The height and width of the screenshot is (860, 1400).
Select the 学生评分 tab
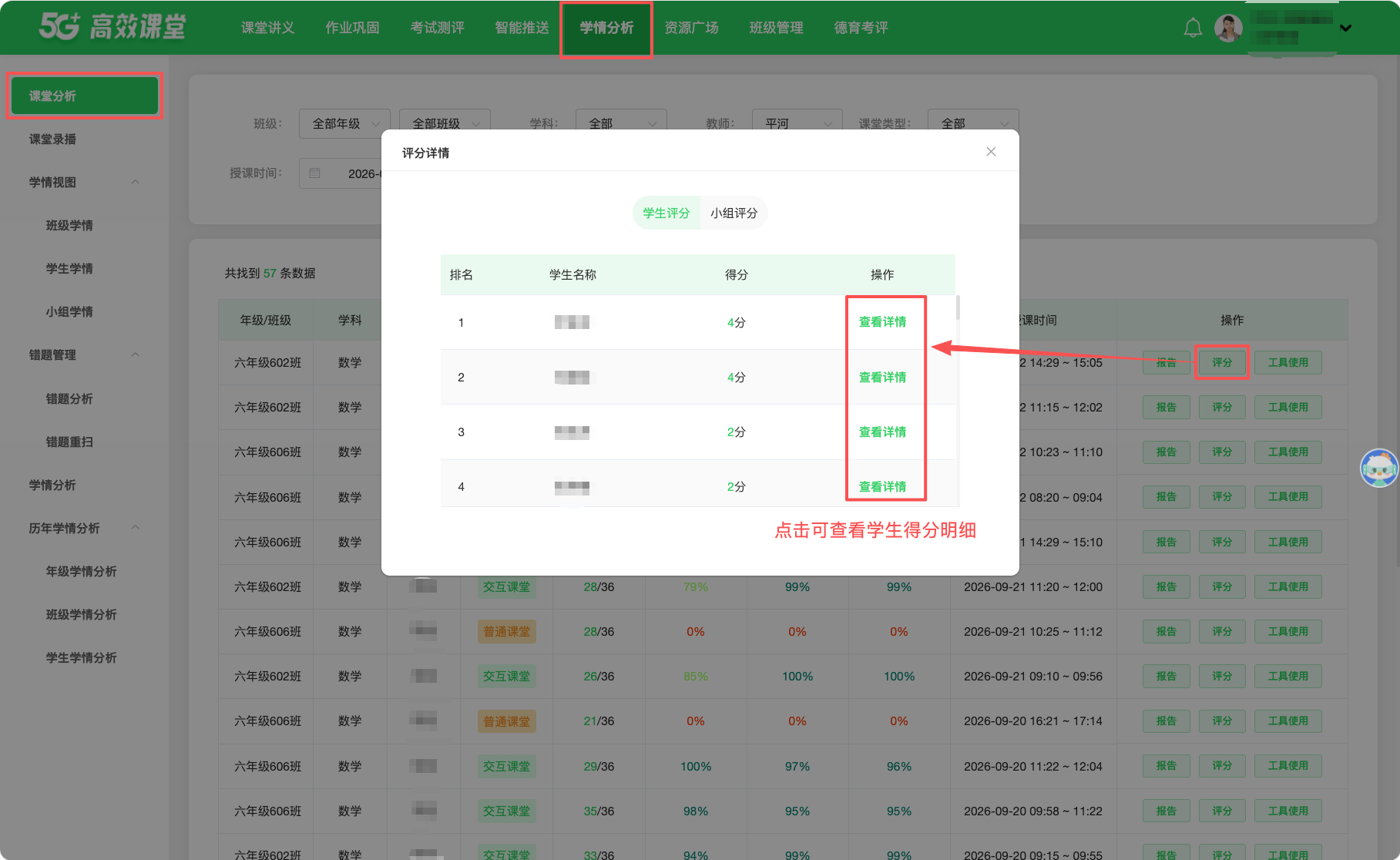click(666, 213)
